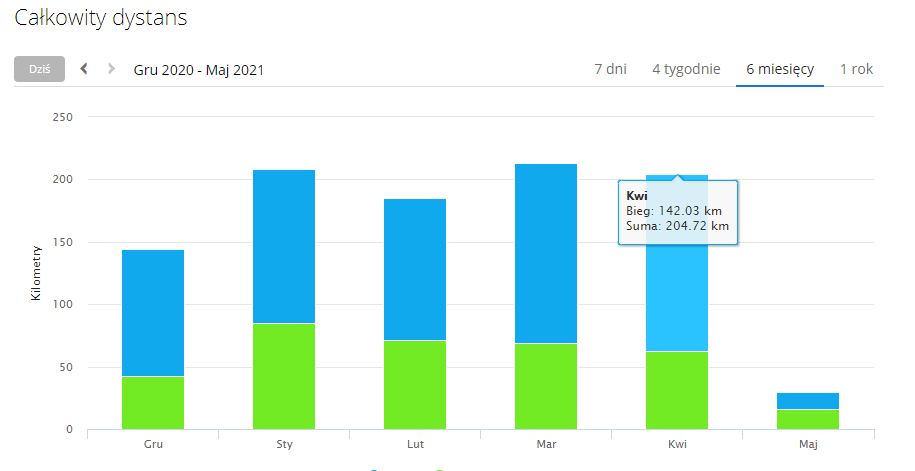Click the blue segment of the Gru bar
The image size is (915, 471).
(x=153, y=312)
